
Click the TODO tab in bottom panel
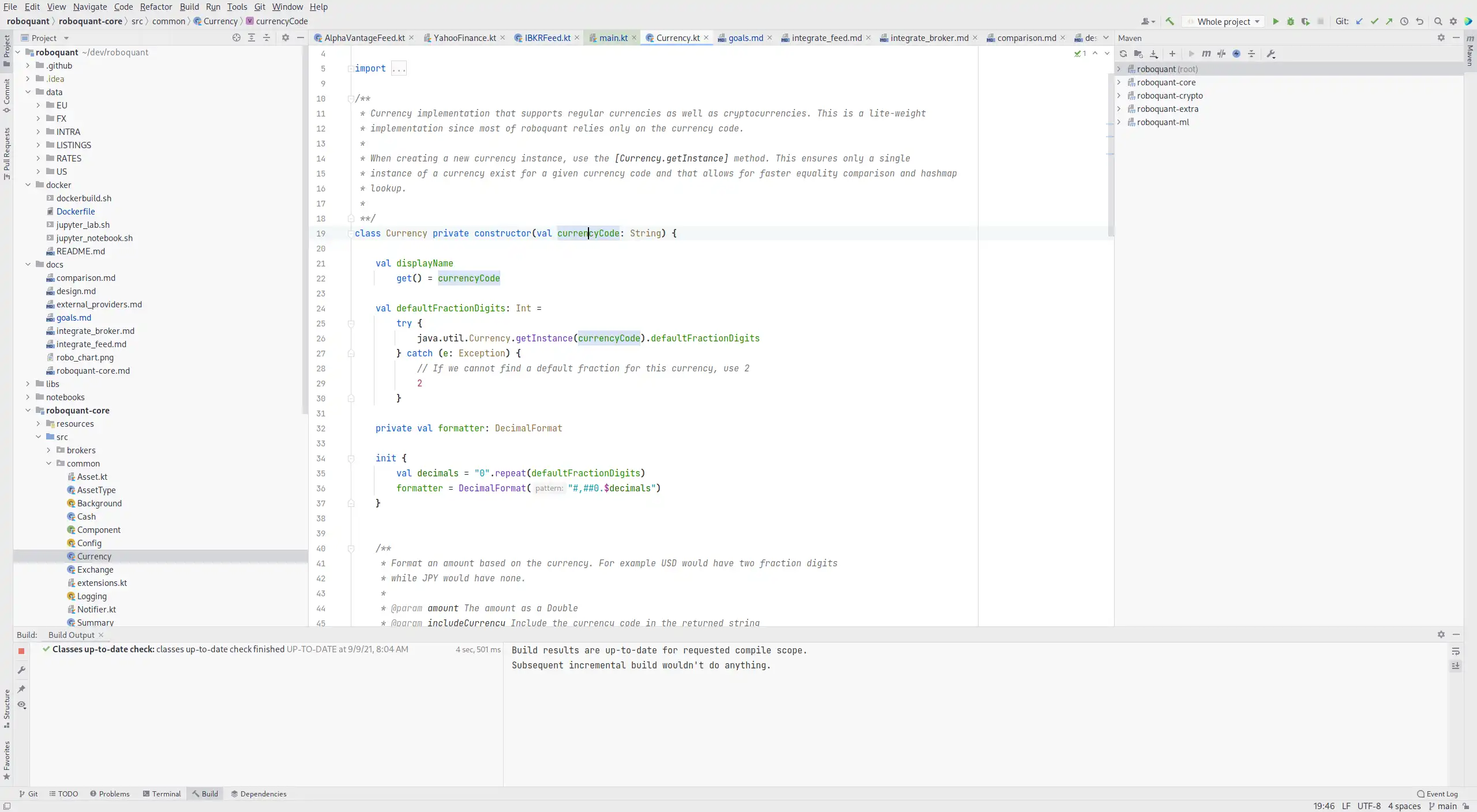click(67, 793)
